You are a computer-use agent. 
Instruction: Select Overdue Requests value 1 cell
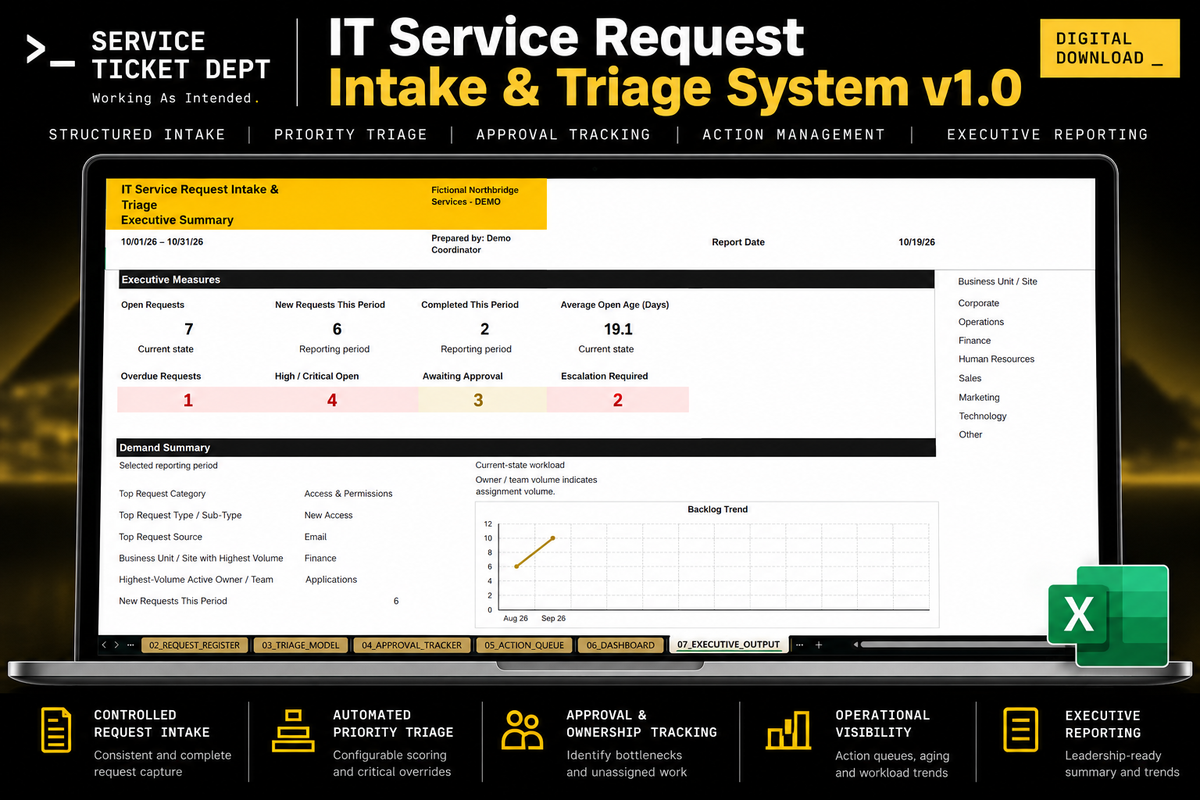click(x=187, y=400)
